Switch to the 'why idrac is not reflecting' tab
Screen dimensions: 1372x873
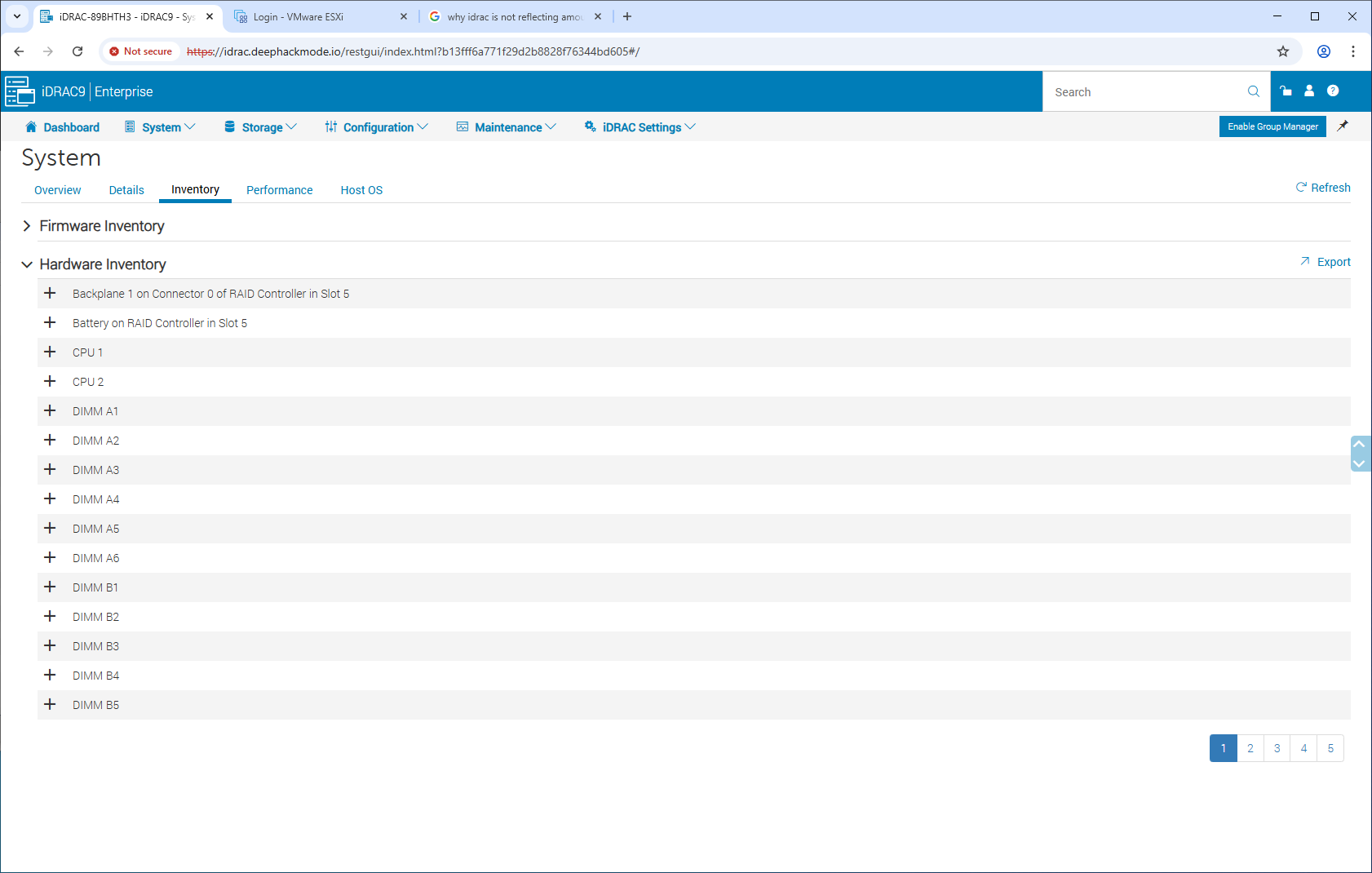[516, 16]
